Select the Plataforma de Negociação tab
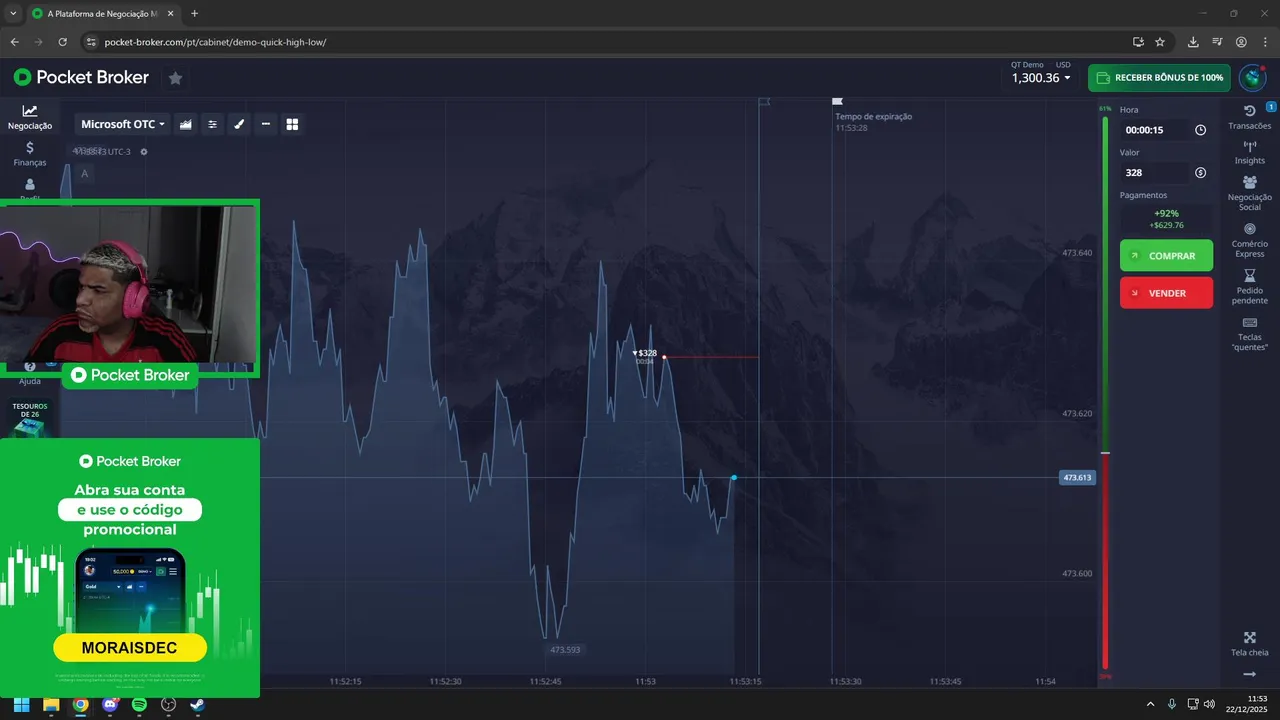The width and height of the screenshot is (1280, 720). click(103, 14)
